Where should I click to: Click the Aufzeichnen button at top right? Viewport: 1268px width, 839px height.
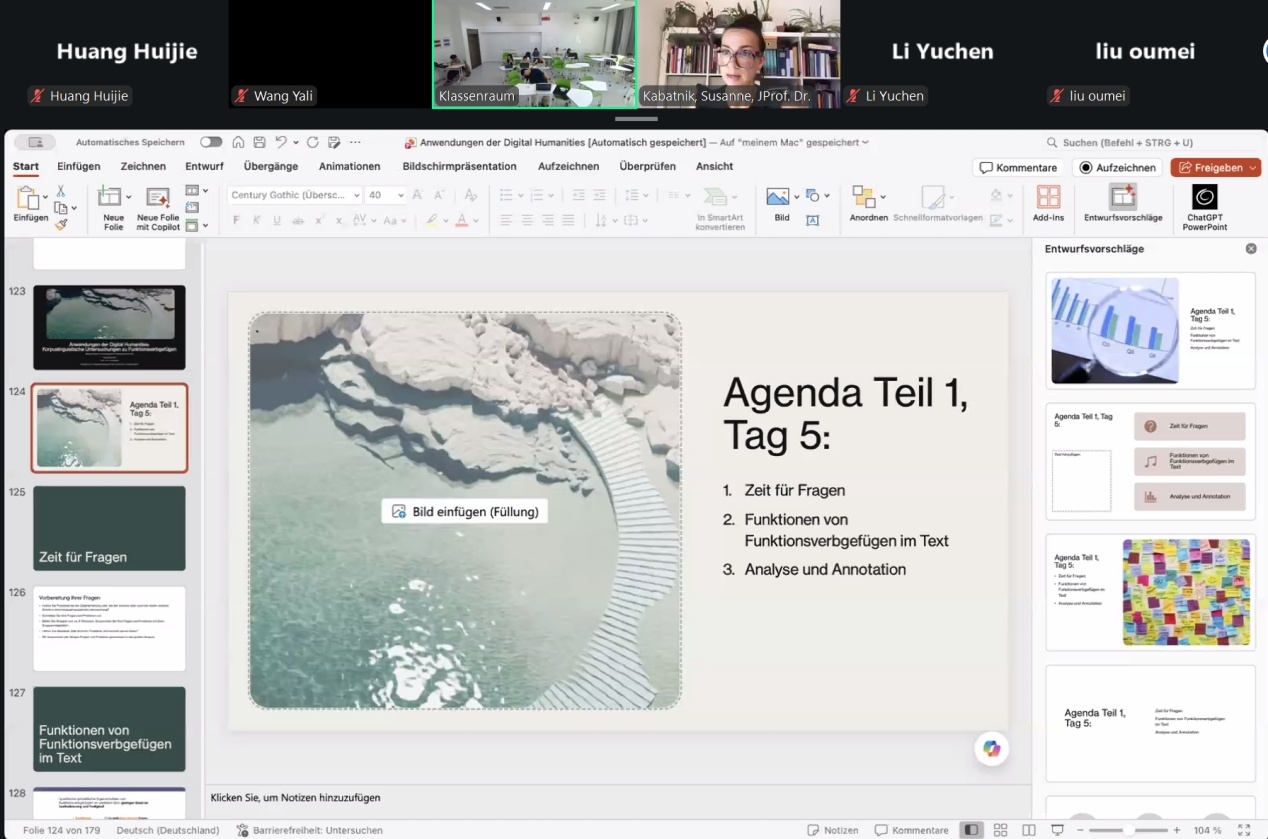[x=1117, y=168]
